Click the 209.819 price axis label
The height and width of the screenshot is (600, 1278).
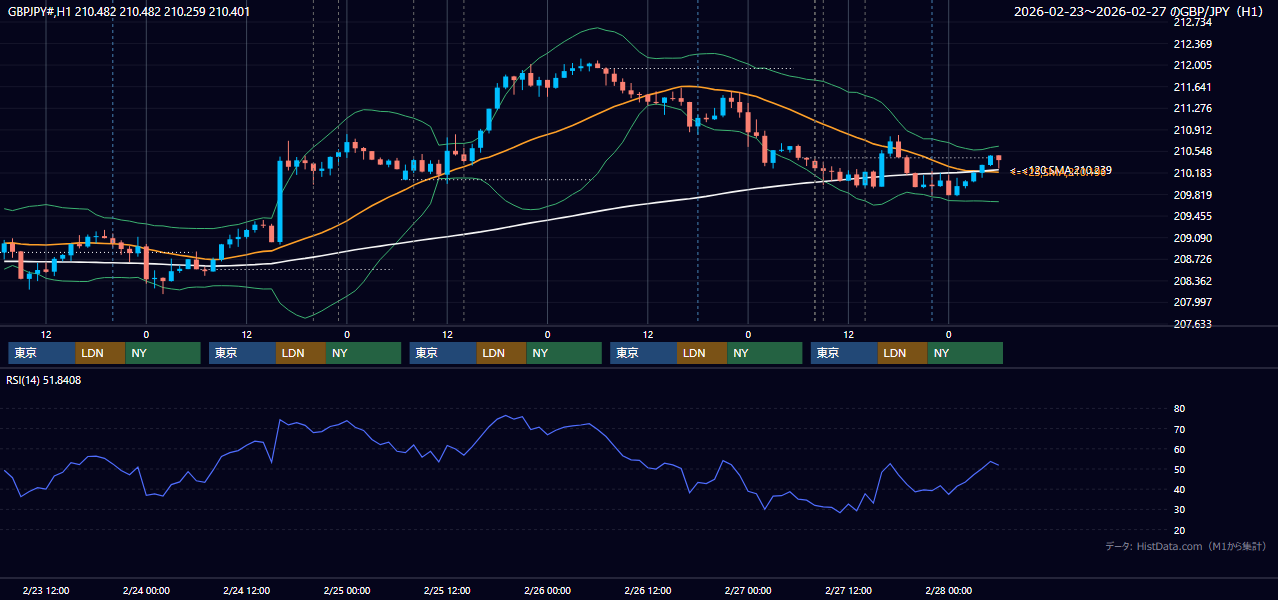tap(1192, 195)
